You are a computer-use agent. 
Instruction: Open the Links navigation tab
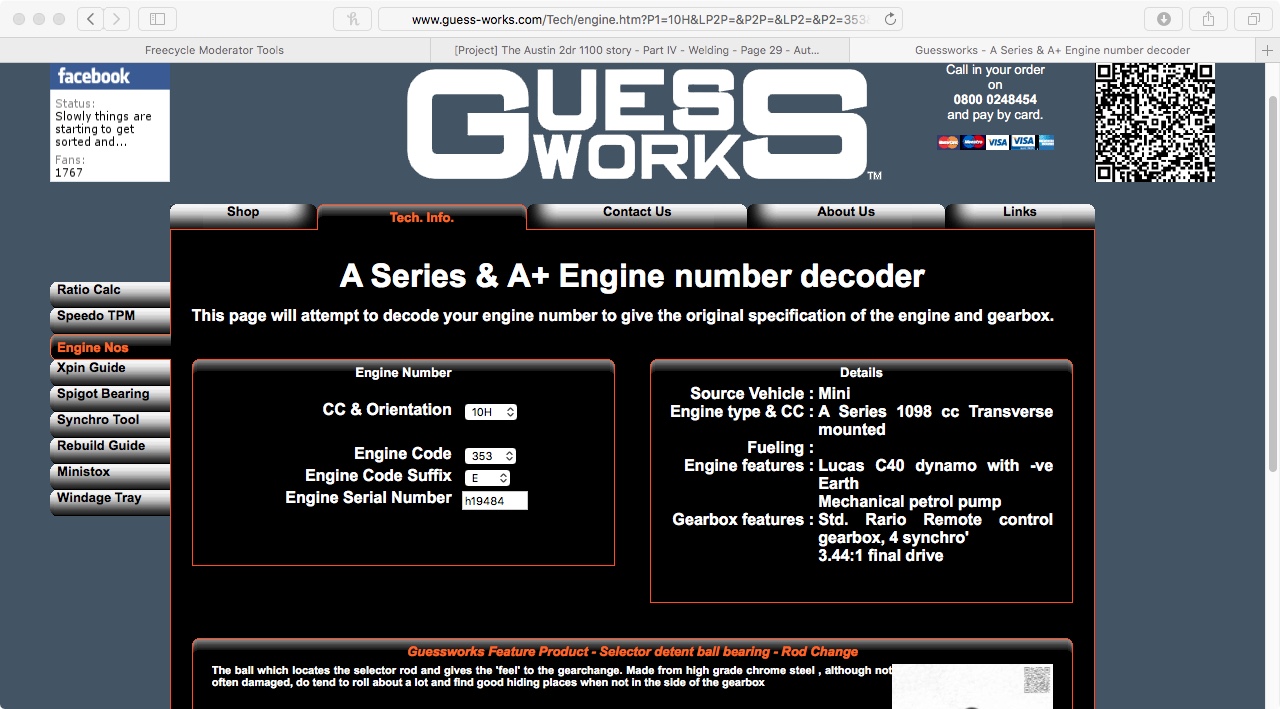1020,215
